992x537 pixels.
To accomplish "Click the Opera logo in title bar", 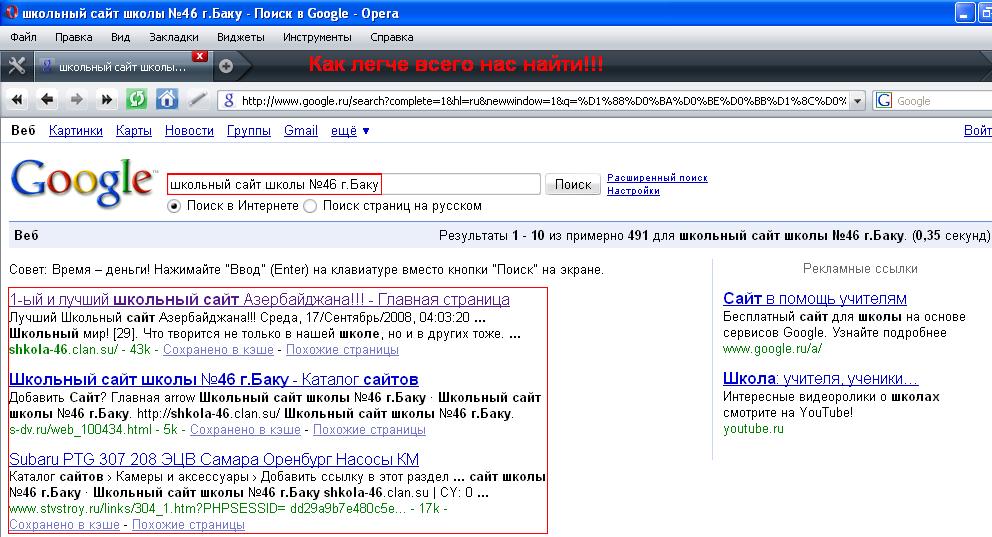I will (x=11, y=12).
